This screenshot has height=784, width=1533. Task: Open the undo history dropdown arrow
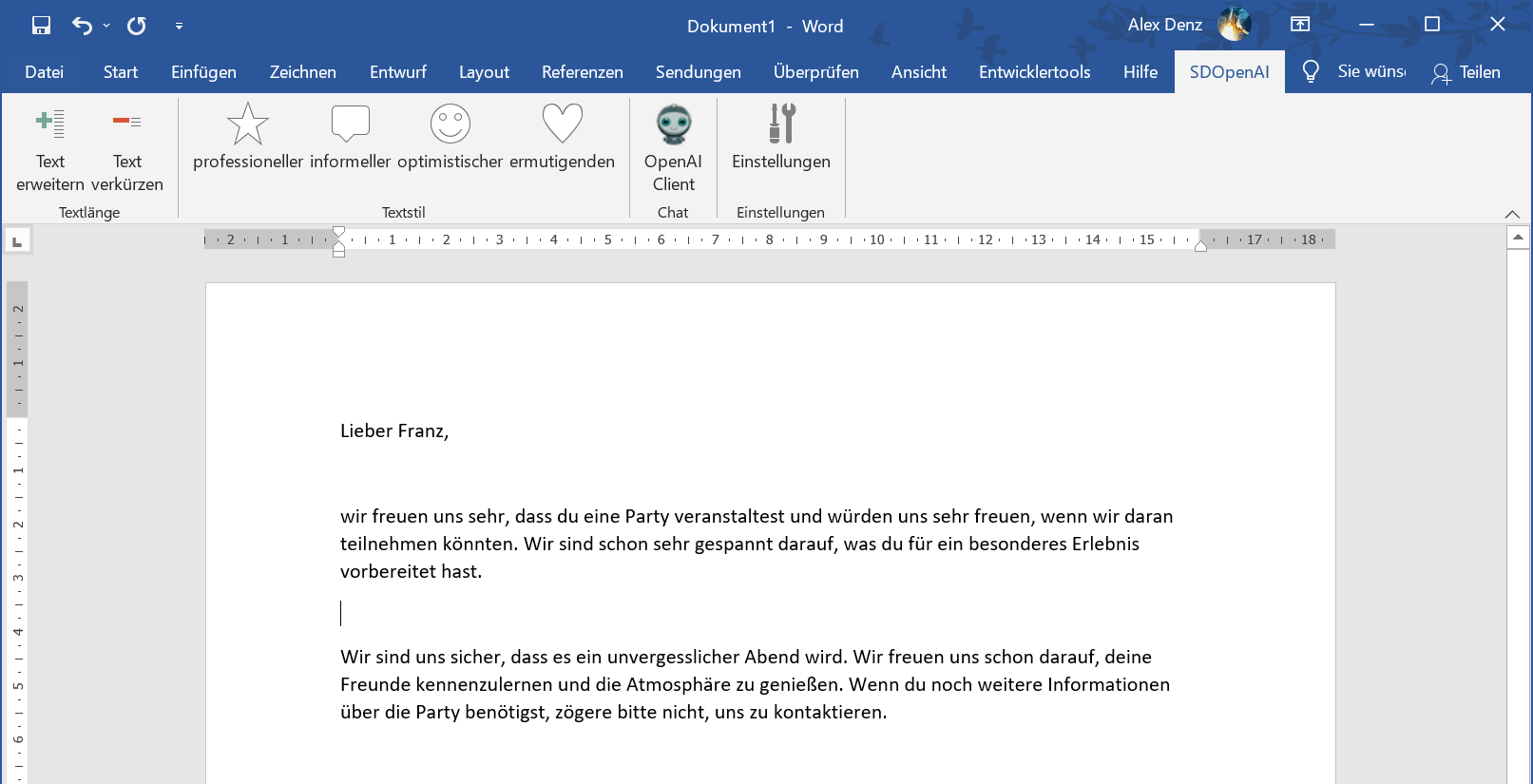(106, 26)
